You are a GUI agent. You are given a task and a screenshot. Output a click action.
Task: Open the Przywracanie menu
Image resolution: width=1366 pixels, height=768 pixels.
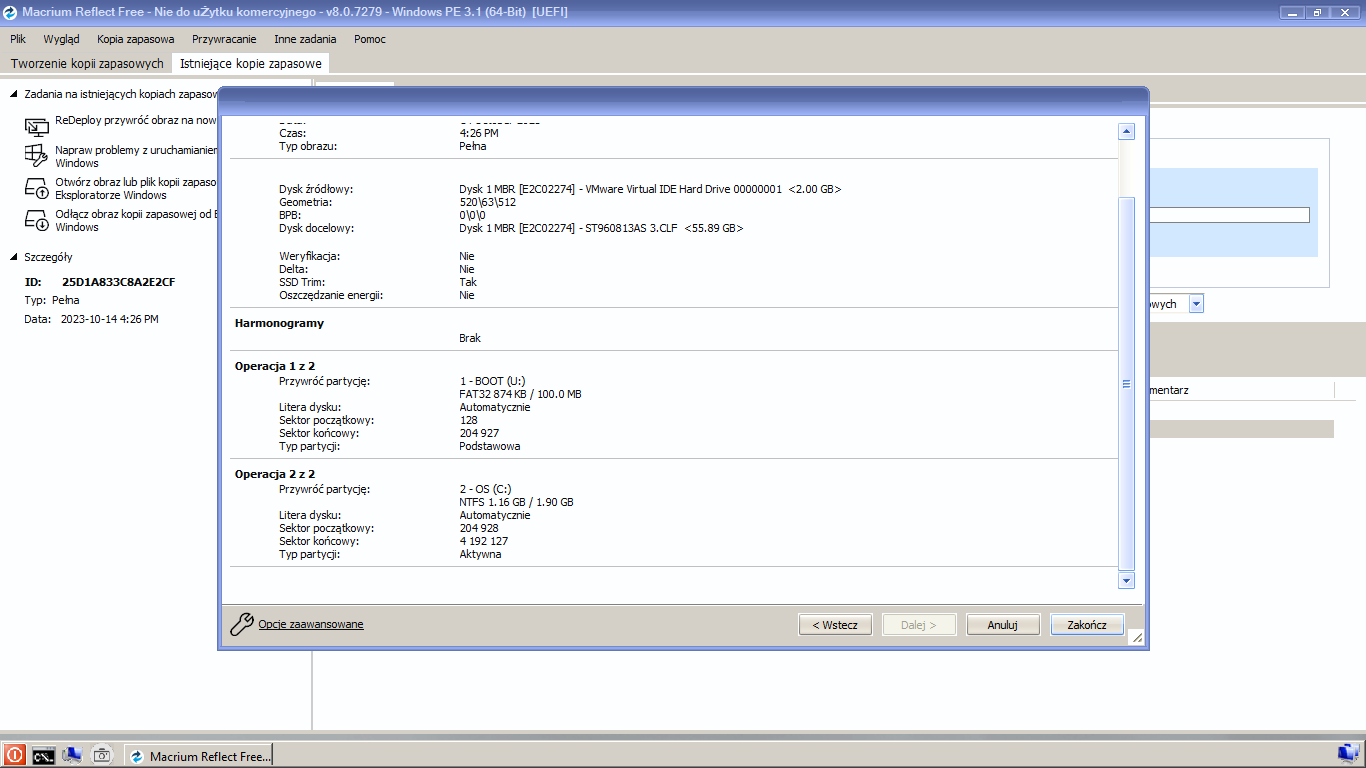[224, 39]
